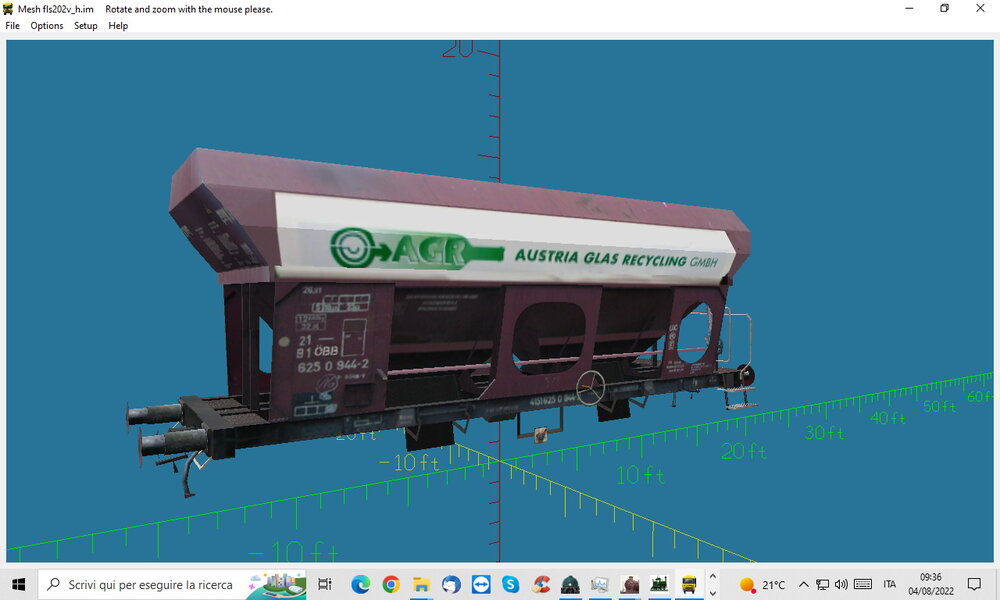Click the taskbar search box
The height and width of the screenshot is (600, 1000).
point(172,584)
